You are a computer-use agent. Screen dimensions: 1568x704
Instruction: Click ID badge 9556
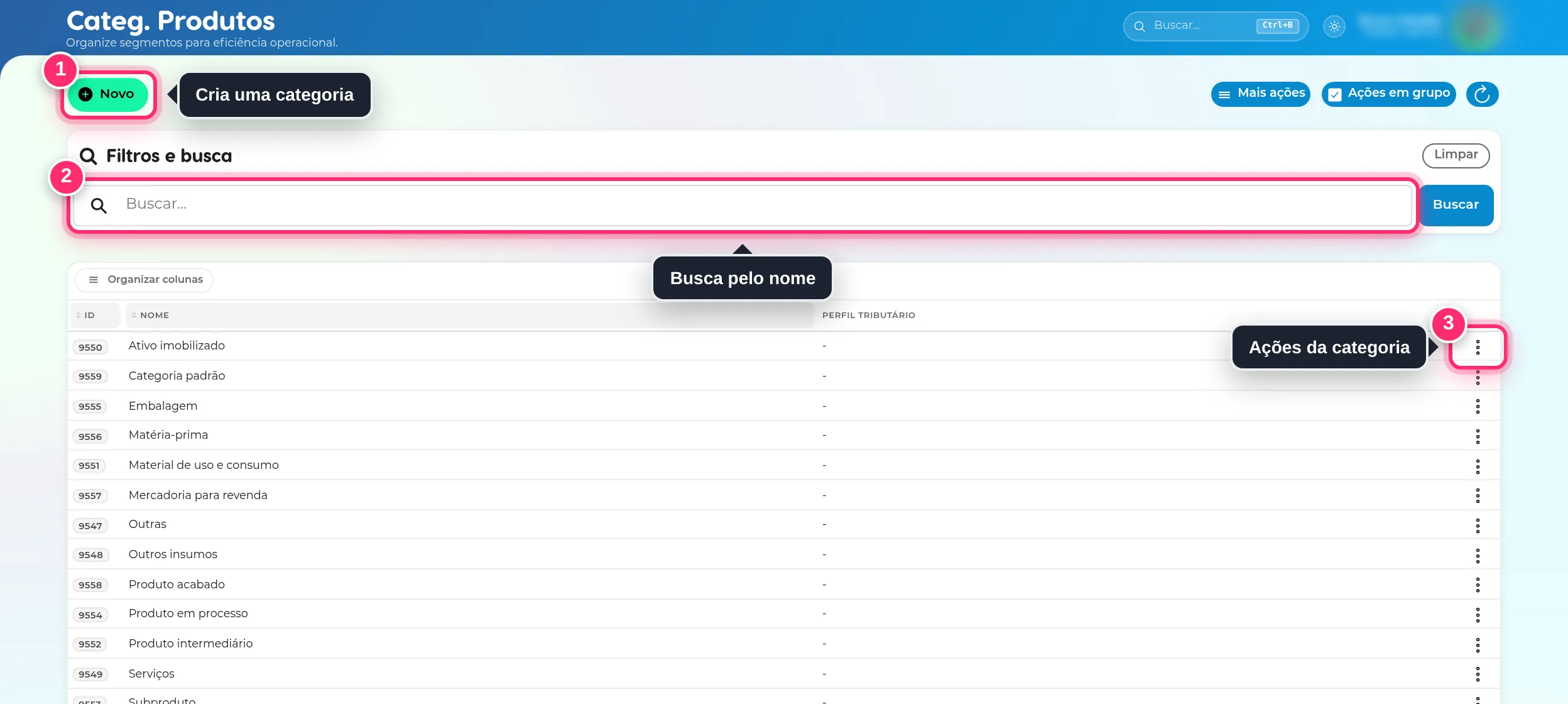(90, 437)
